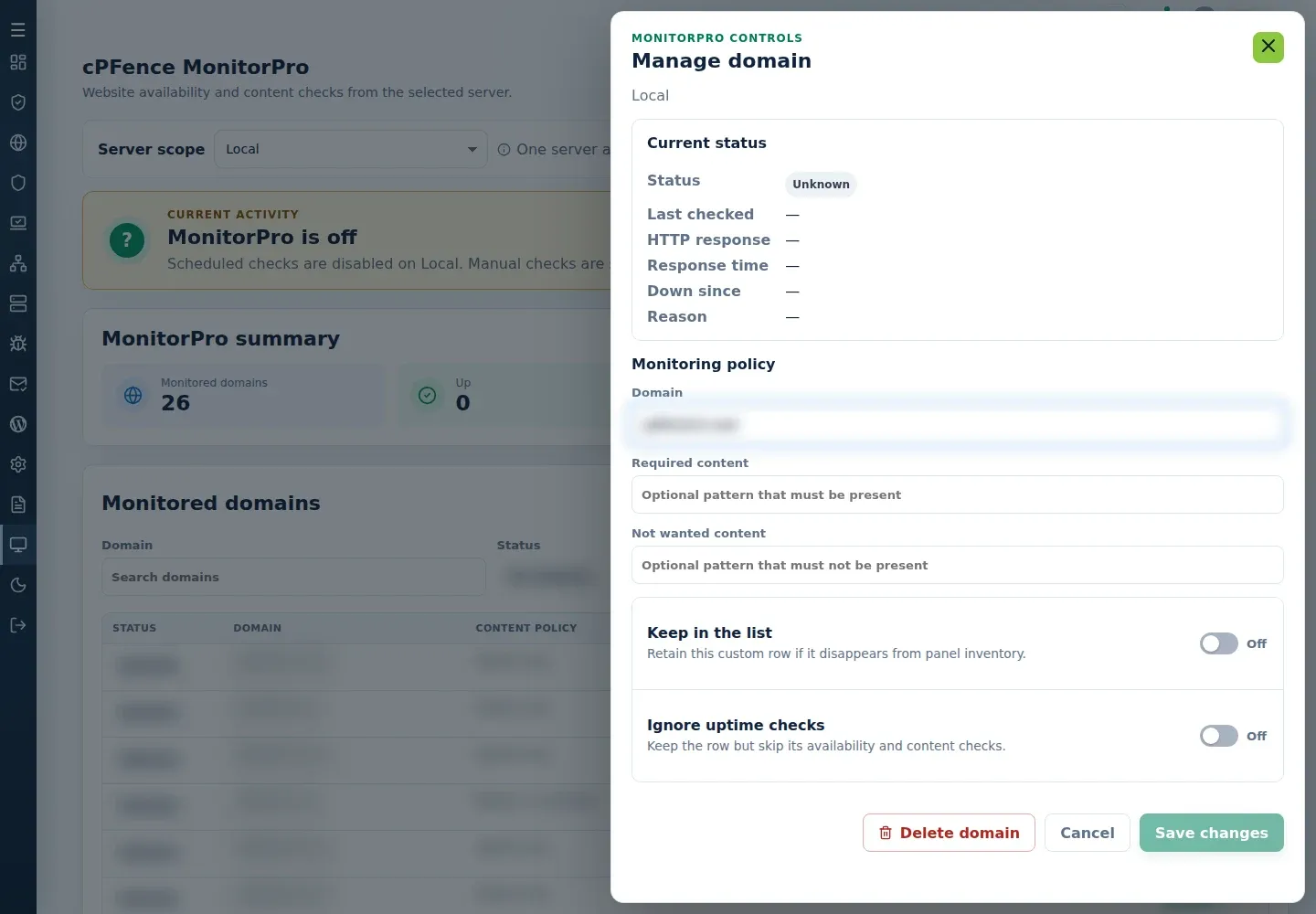1316x914 pixels.
Task: Click the Cancel button
Action: (x=1088, y=833)
